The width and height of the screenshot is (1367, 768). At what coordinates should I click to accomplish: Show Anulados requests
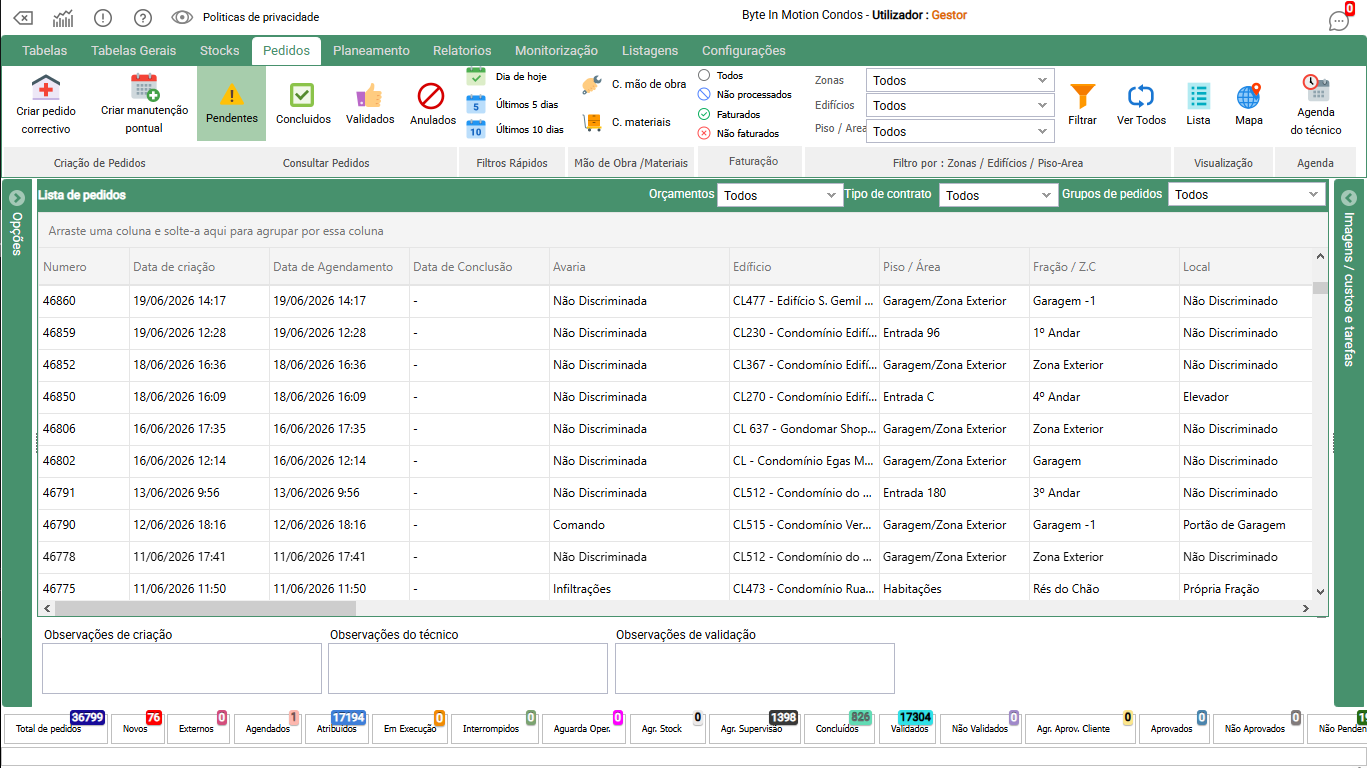click(431, 96)
